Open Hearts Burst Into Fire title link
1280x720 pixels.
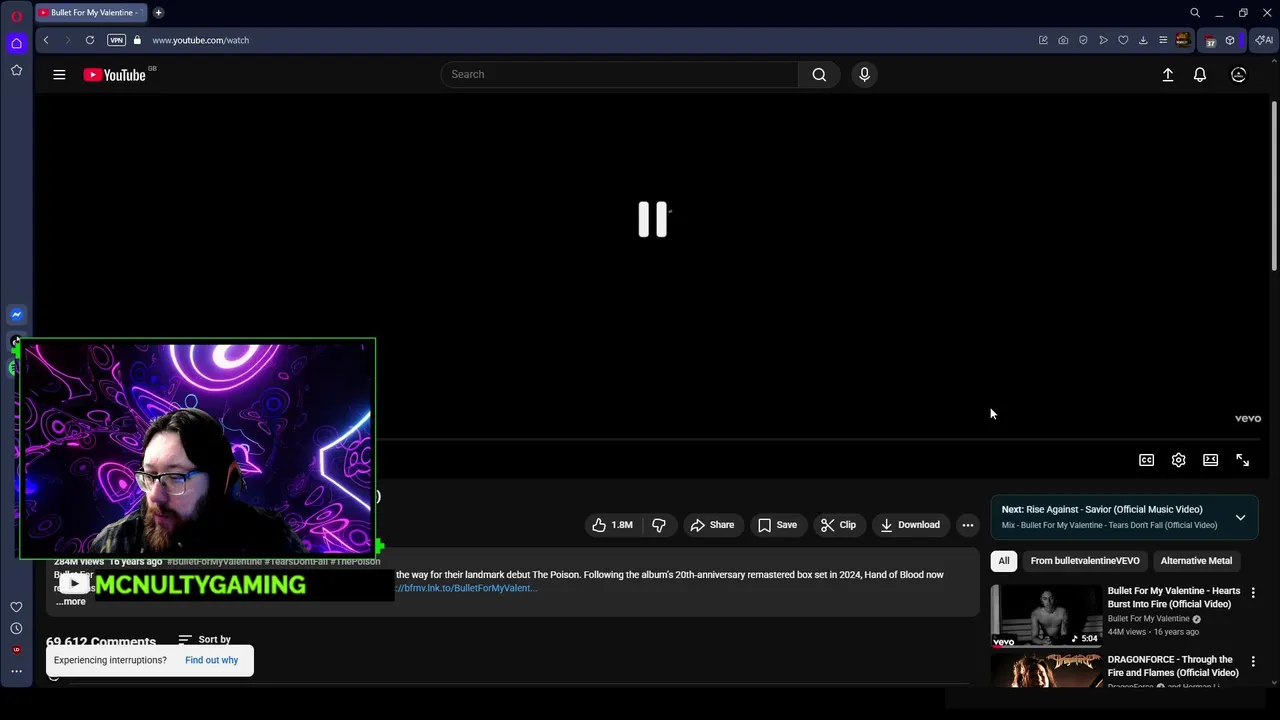(1174, 597)
